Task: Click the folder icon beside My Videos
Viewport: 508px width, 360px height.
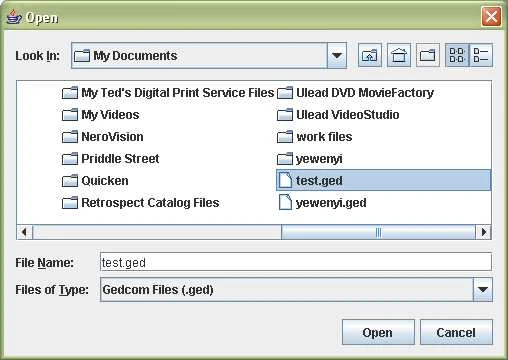Action: coord(70,115)
